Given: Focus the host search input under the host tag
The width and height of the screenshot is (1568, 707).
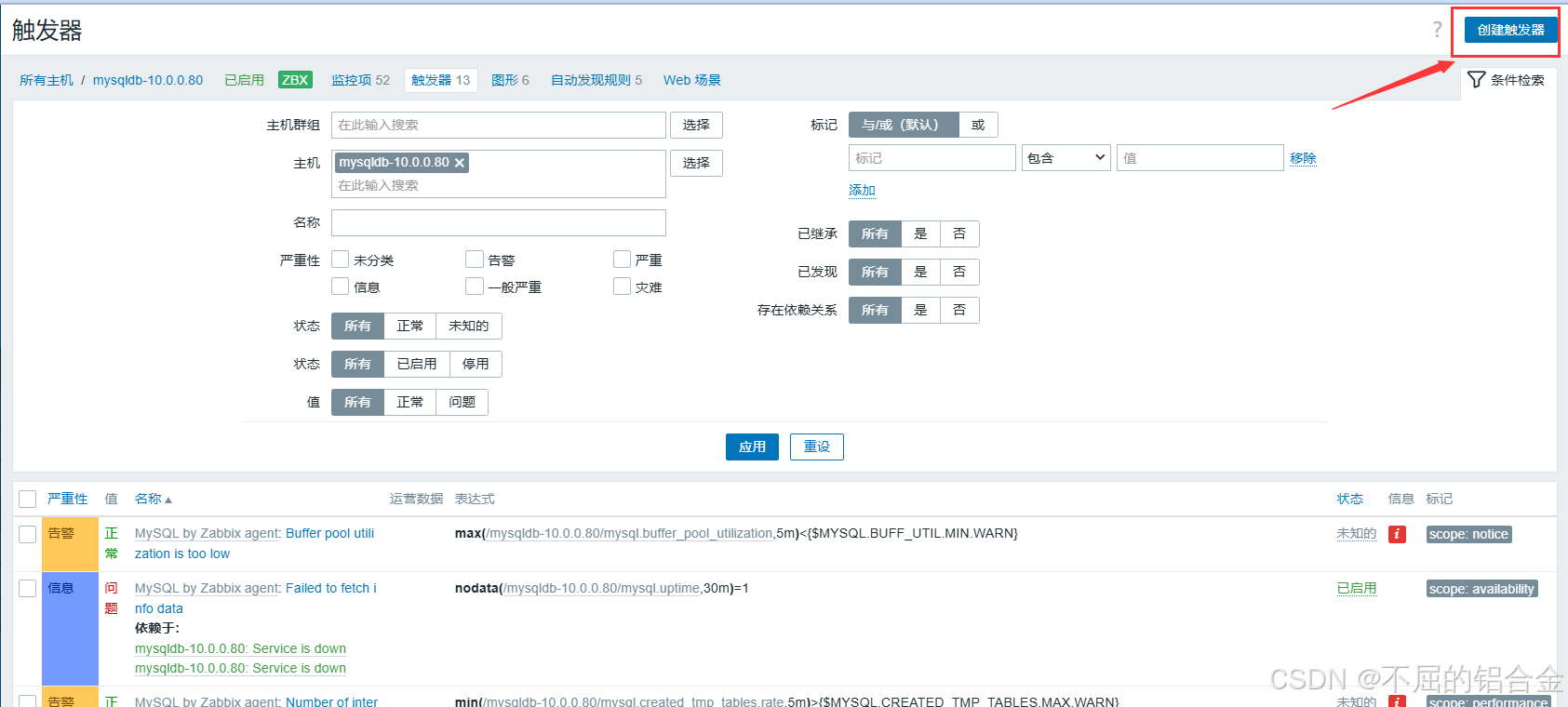Looking at the screenshot, I should click(499, 185).
